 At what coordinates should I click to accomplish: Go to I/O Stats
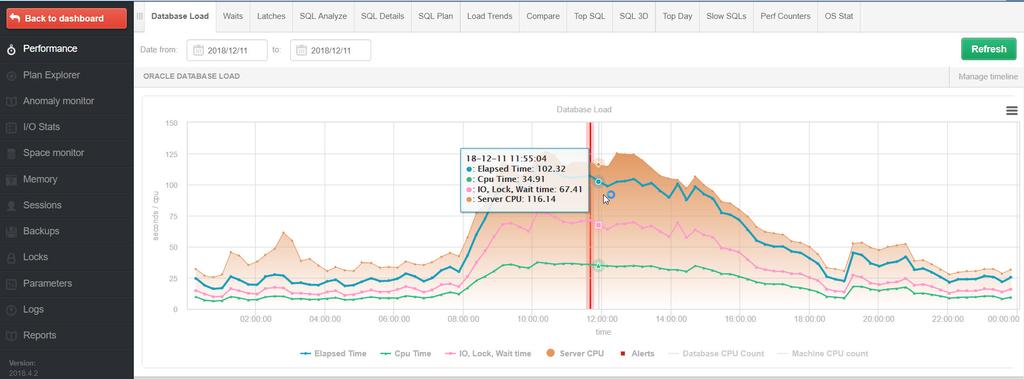pos(41,127)
